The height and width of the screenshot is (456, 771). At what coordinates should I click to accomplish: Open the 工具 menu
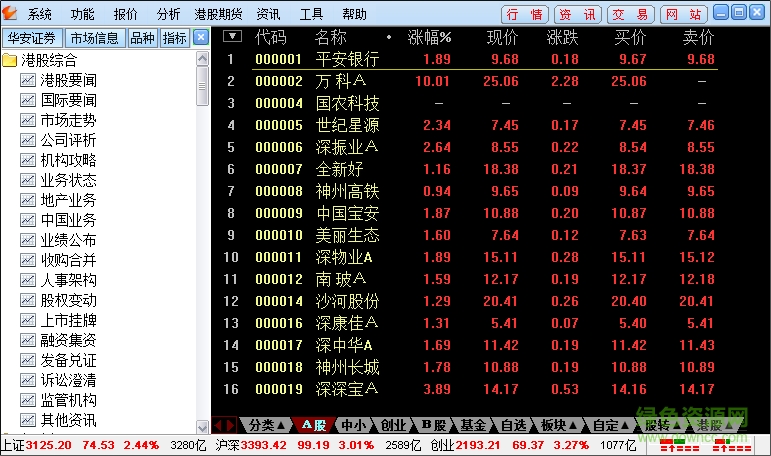pos(311,14)
